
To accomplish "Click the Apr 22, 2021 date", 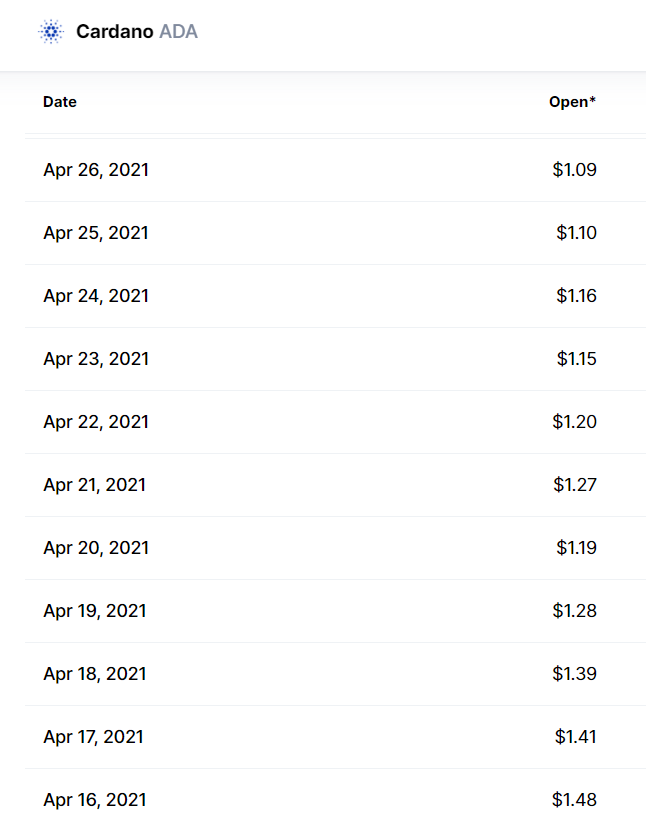I will coord(96,422).
